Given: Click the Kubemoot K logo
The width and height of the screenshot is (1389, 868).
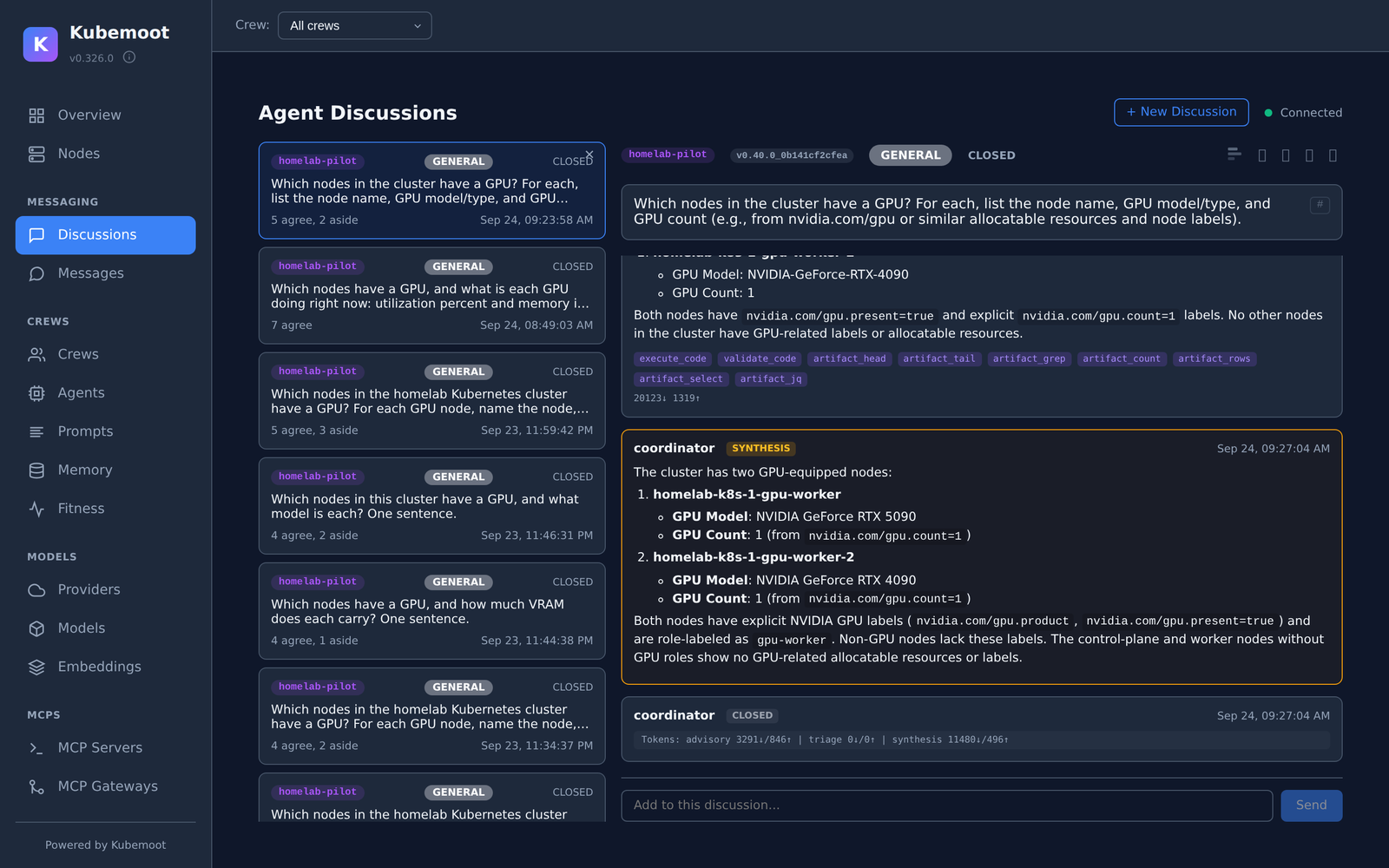Looking at the screenshot, I should coord(40,44).
